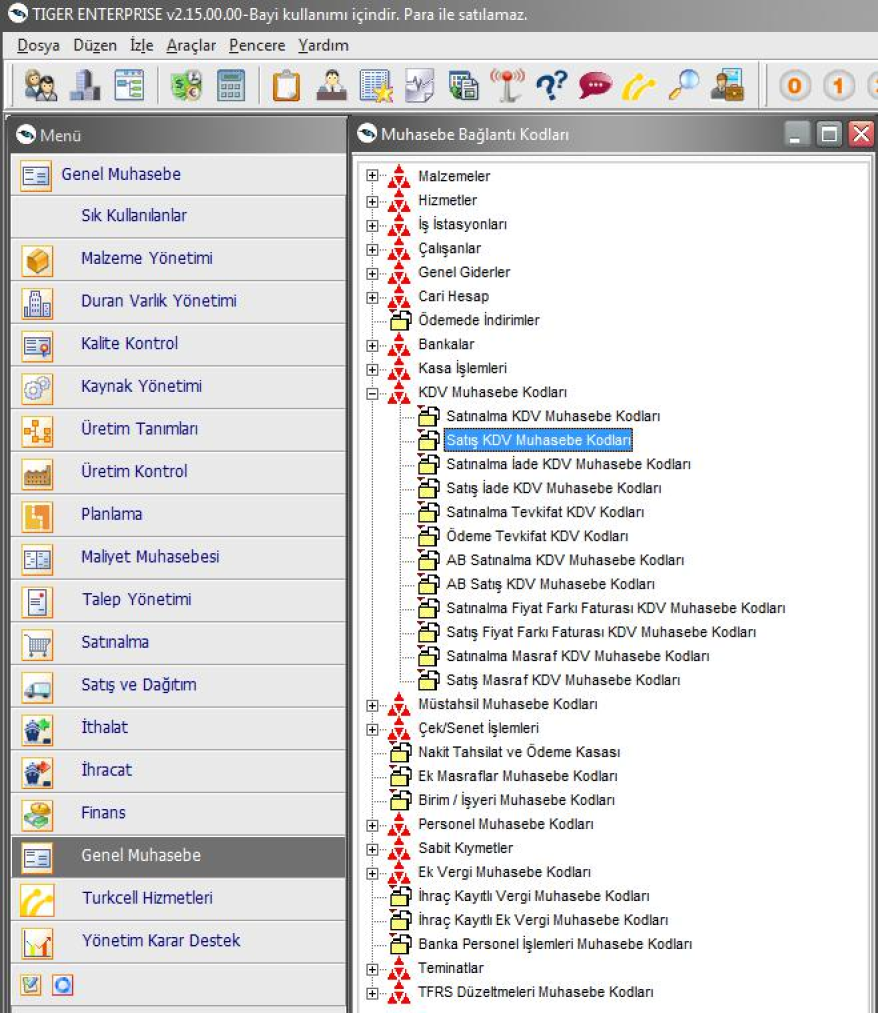
Task: Click the blue circle icon at menu bottom
Action: click(63, 985)
